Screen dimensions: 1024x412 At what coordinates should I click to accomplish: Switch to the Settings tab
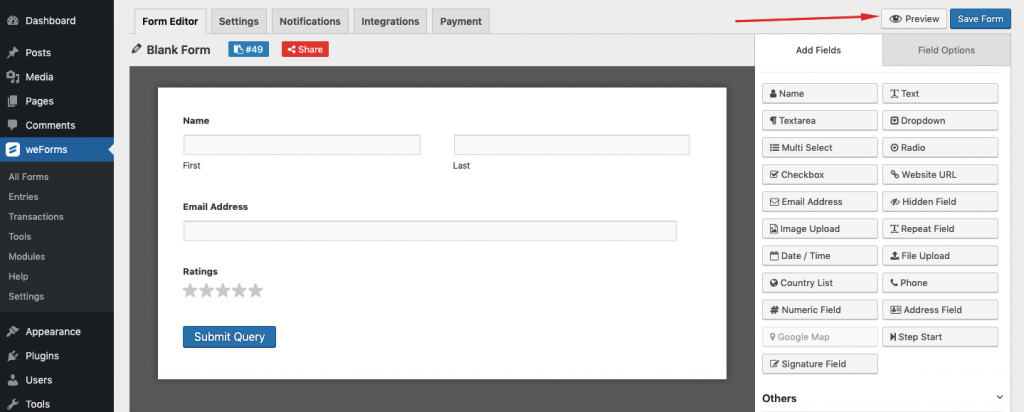[x=239, y=21]
